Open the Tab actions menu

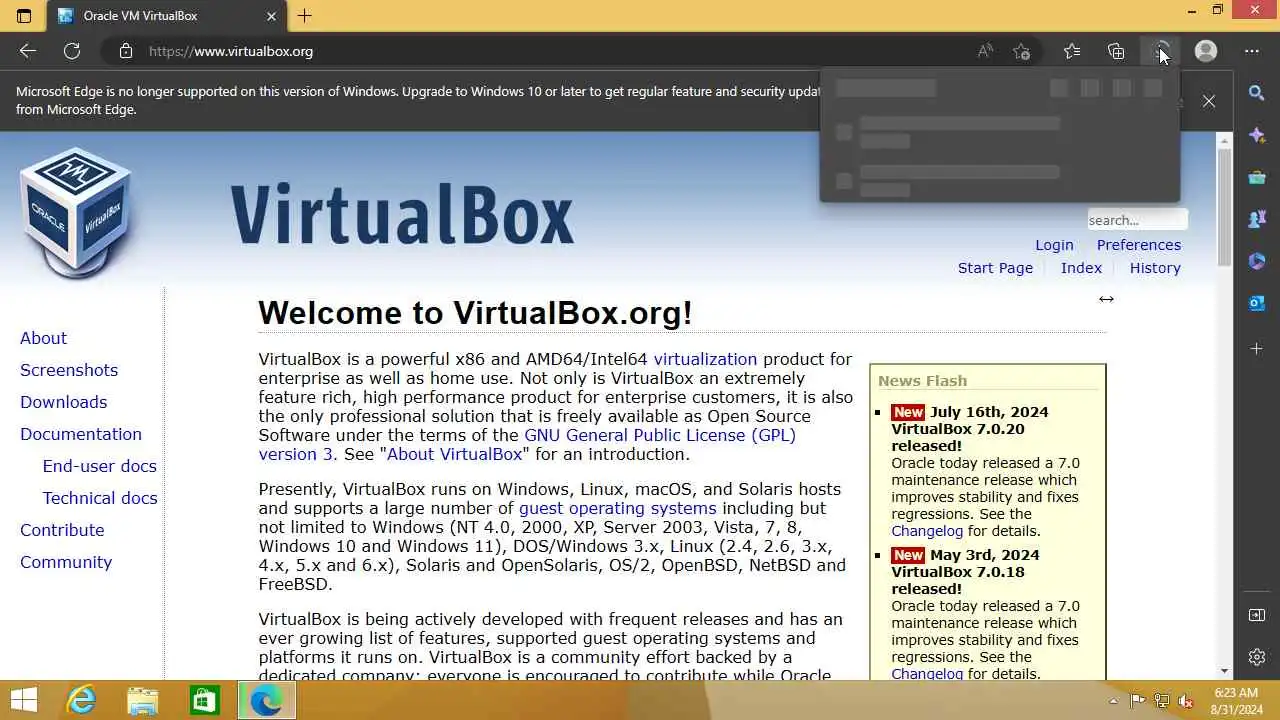24,16
